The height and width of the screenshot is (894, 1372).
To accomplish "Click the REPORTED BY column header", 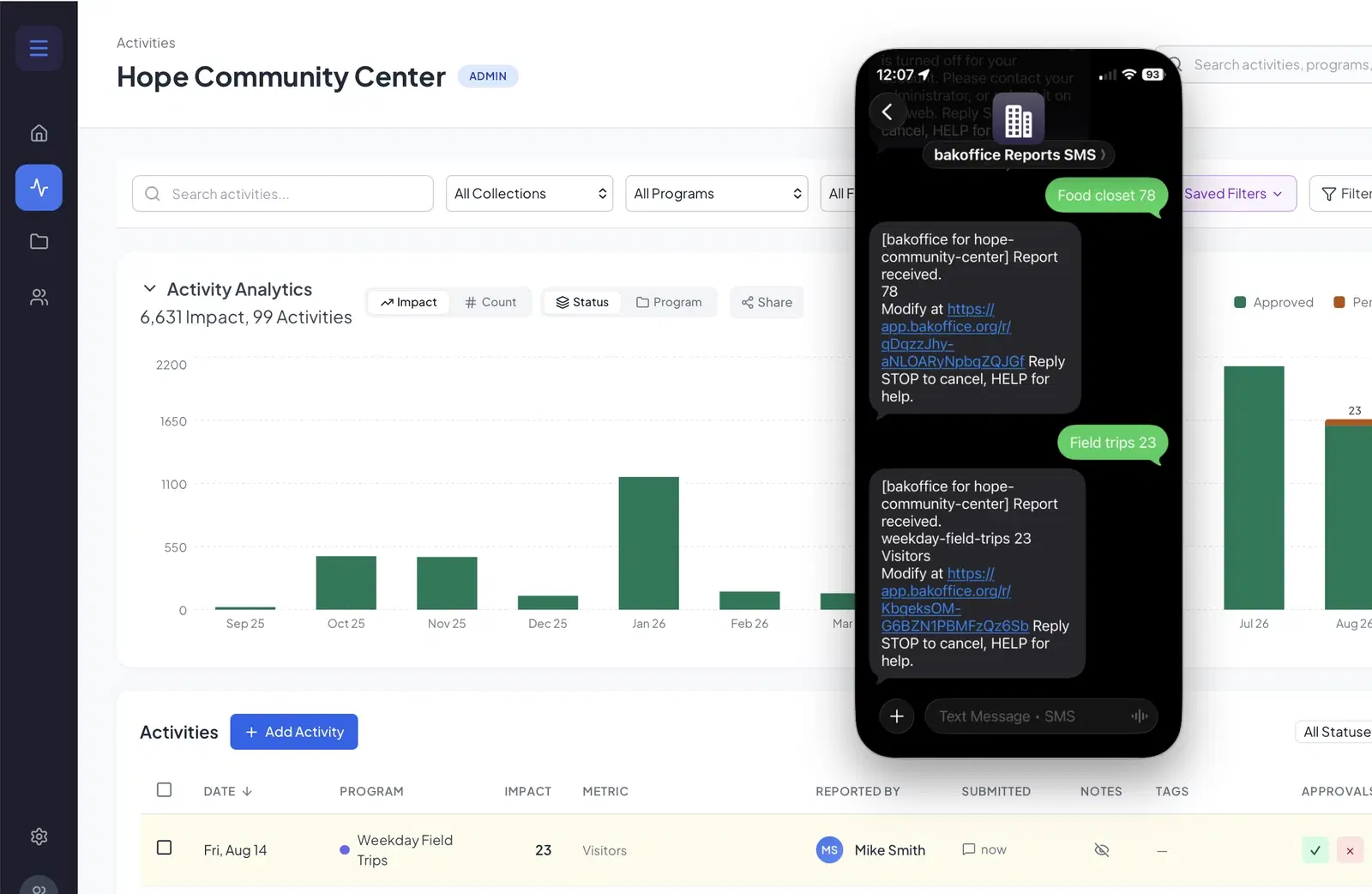I will (x=857, y=791).
